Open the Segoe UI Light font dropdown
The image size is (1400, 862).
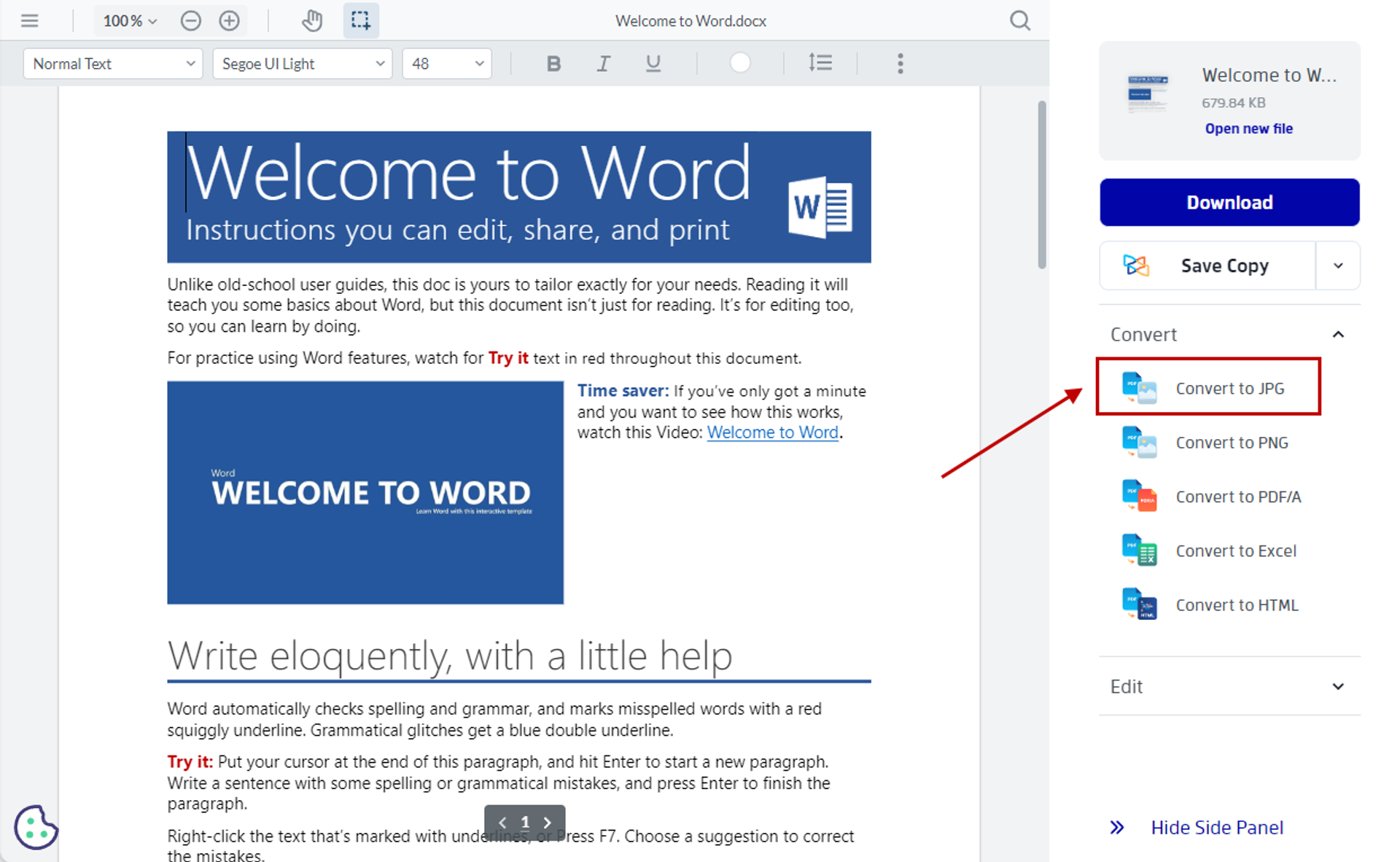(302, 63)
